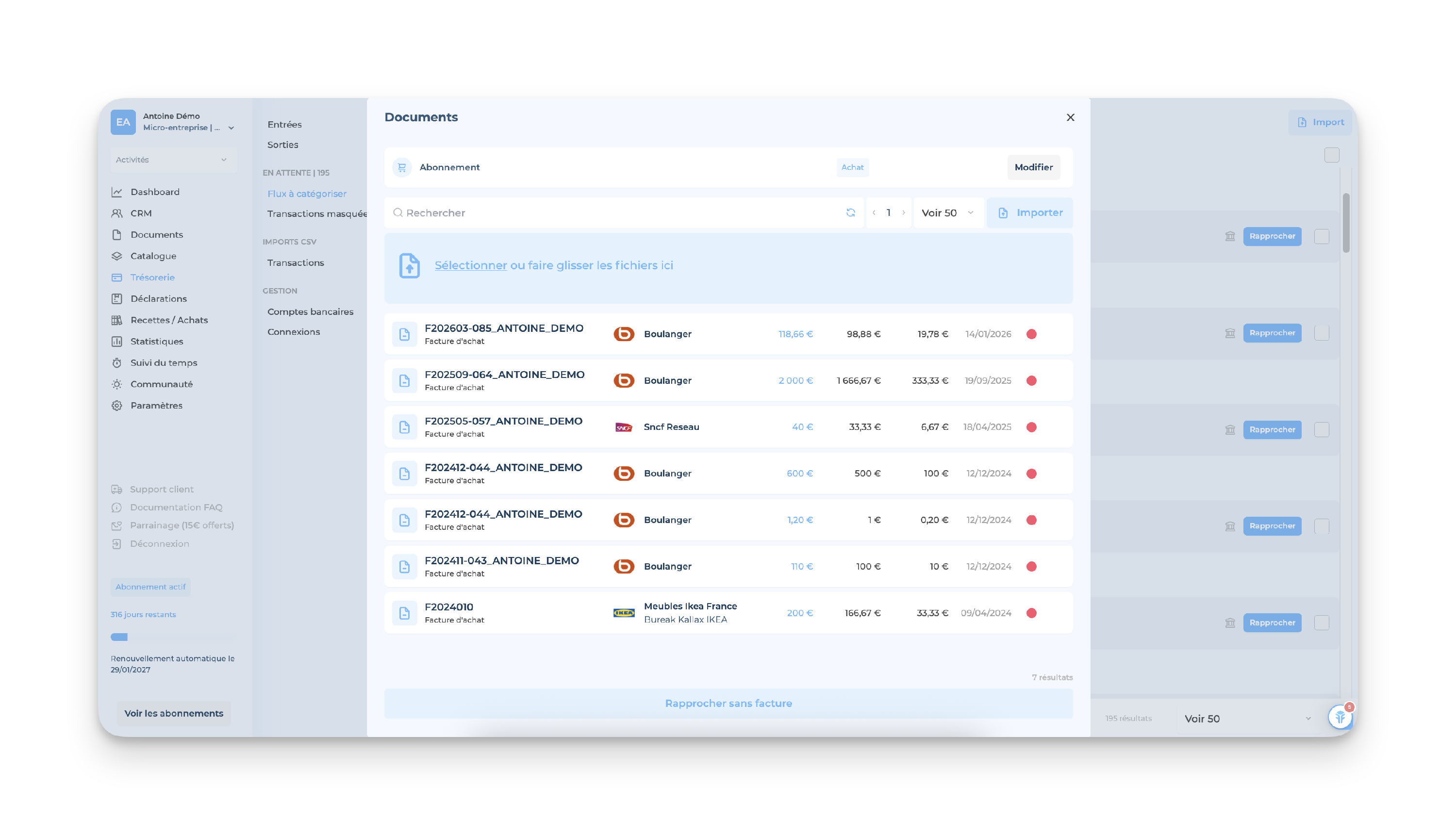
Task: Click the Modifier button
Action: [1033, 167]
